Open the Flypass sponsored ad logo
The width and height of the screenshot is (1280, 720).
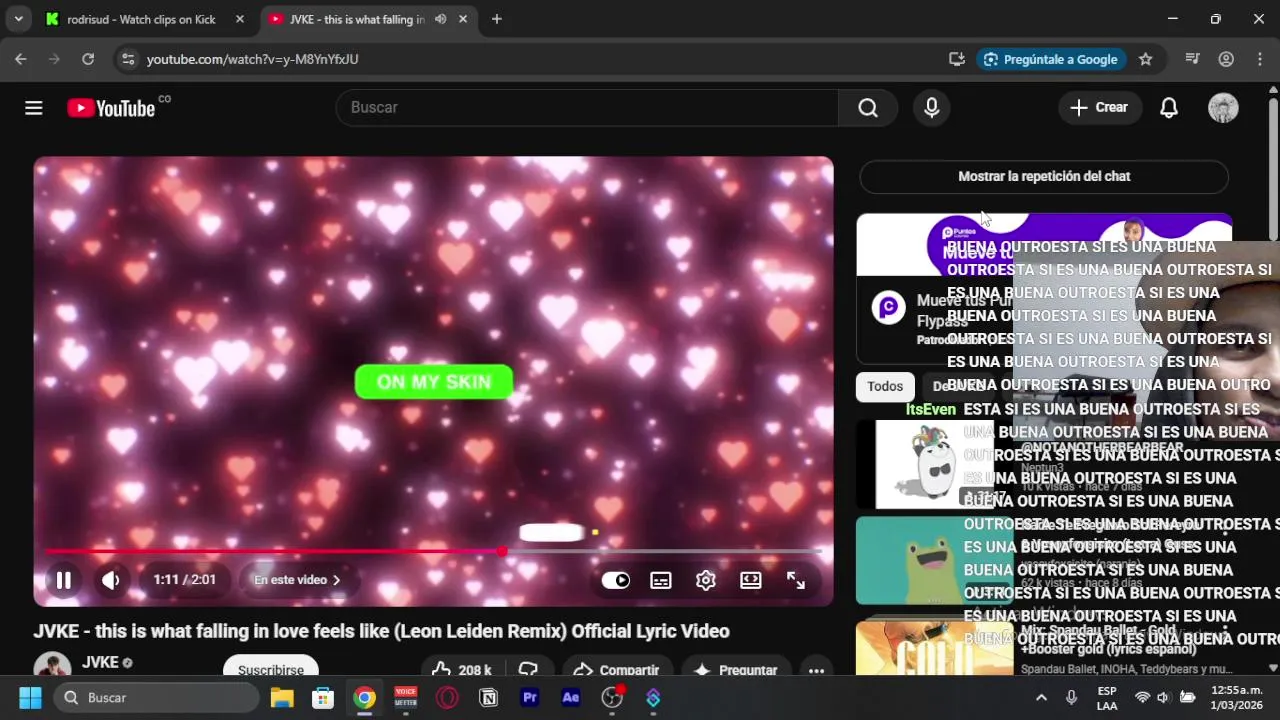(889, 307)
